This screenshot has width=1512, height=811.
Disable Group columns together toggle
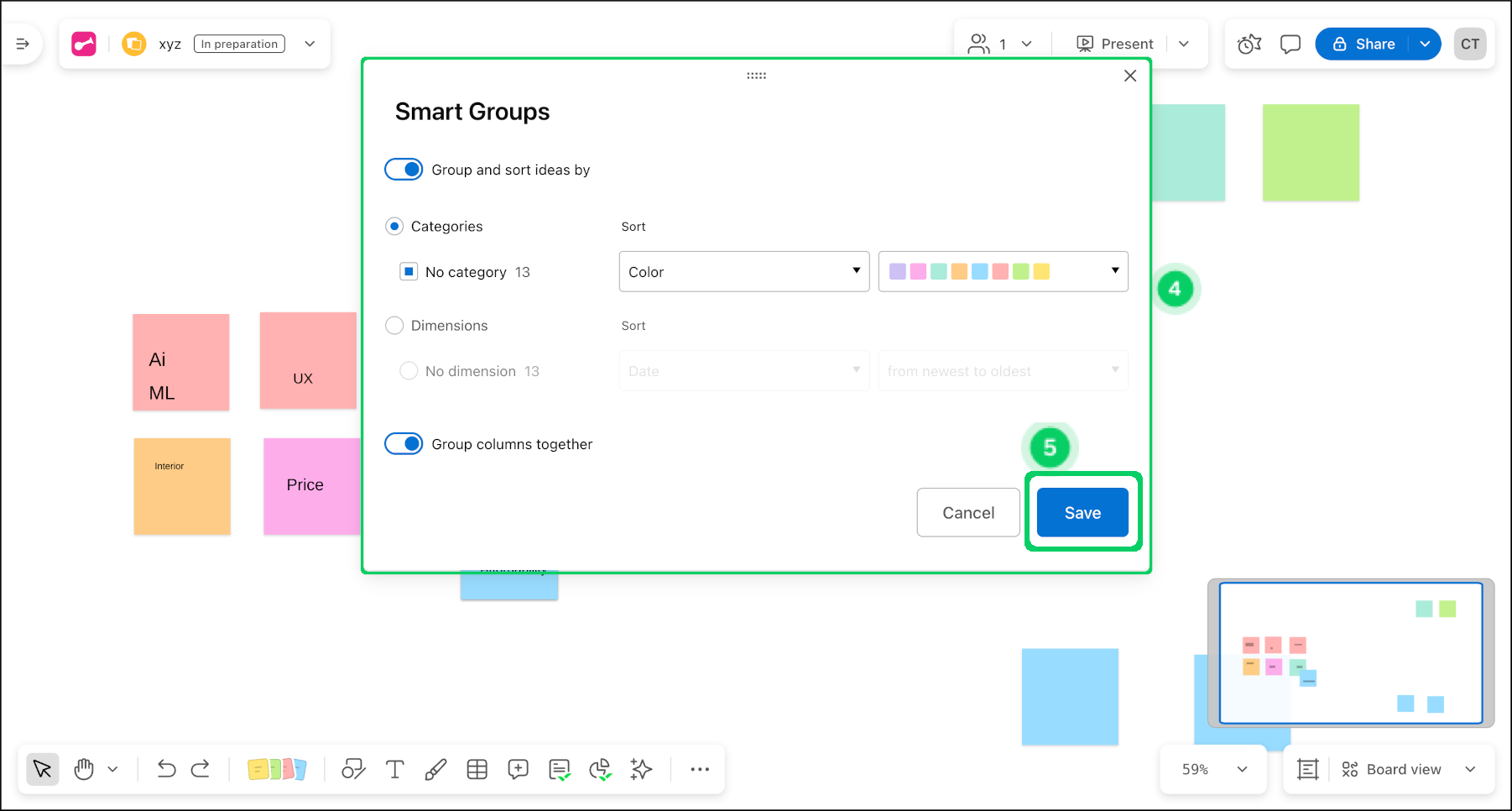pyautogui.click(x=404, y=444)
